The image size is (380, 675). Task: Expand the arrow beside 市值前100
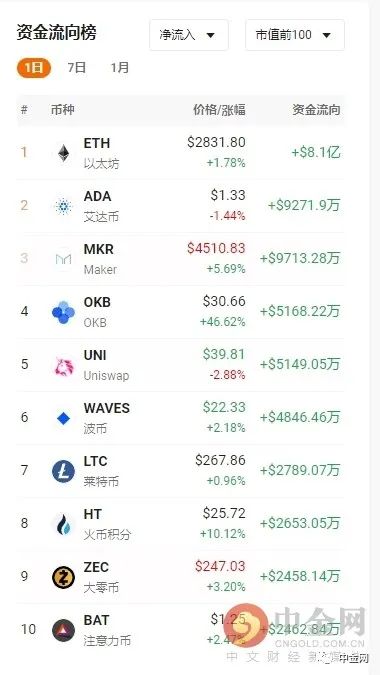click(327, 35)
